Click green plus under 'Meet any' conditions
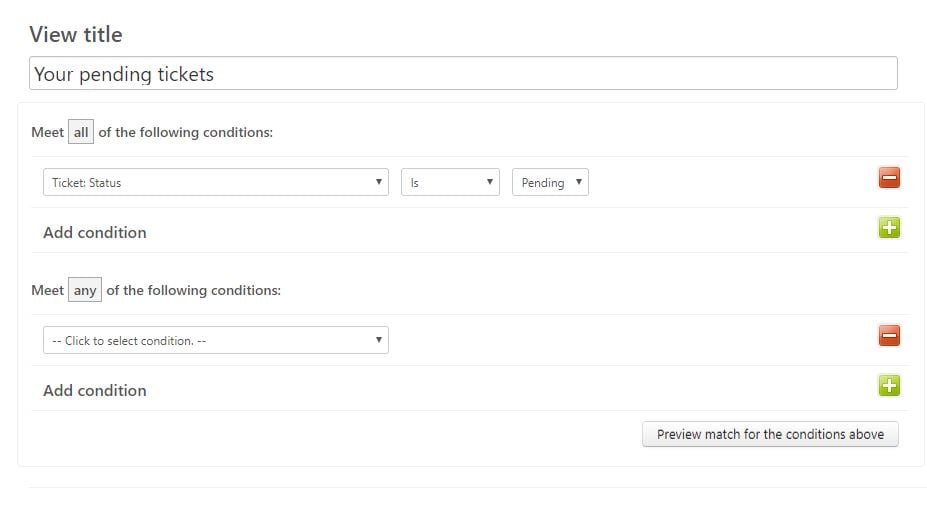927x514 pixels. click(x=889, y=386)
